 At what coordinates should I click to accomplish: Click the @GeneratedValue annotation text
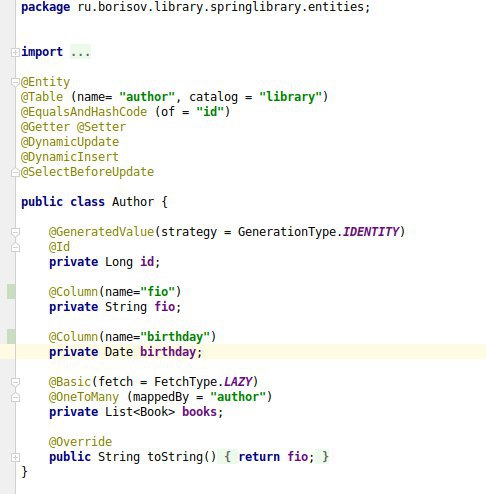tap(101, 232)
